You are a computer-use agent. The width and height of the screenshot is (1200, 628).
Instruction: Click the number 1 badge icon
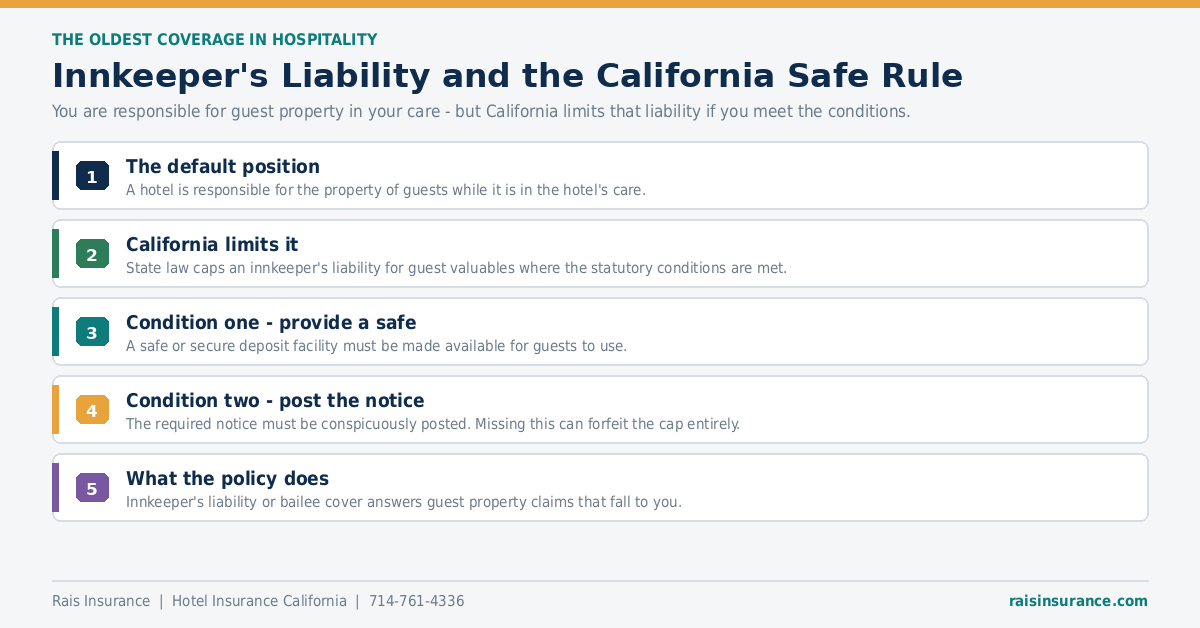(92, 176)
